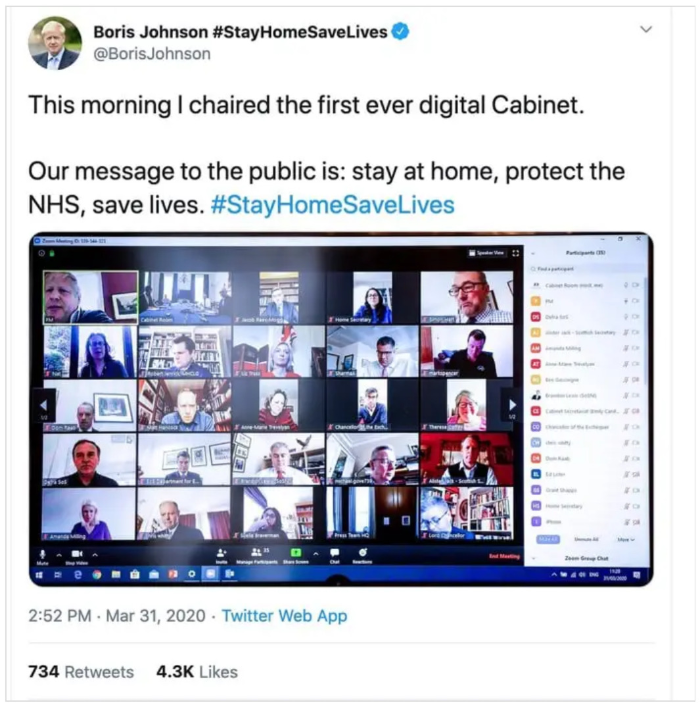Toggle mute for Alister Jack in participants list
The height and width of the screenshot is (707, 700).
[626, 332]
